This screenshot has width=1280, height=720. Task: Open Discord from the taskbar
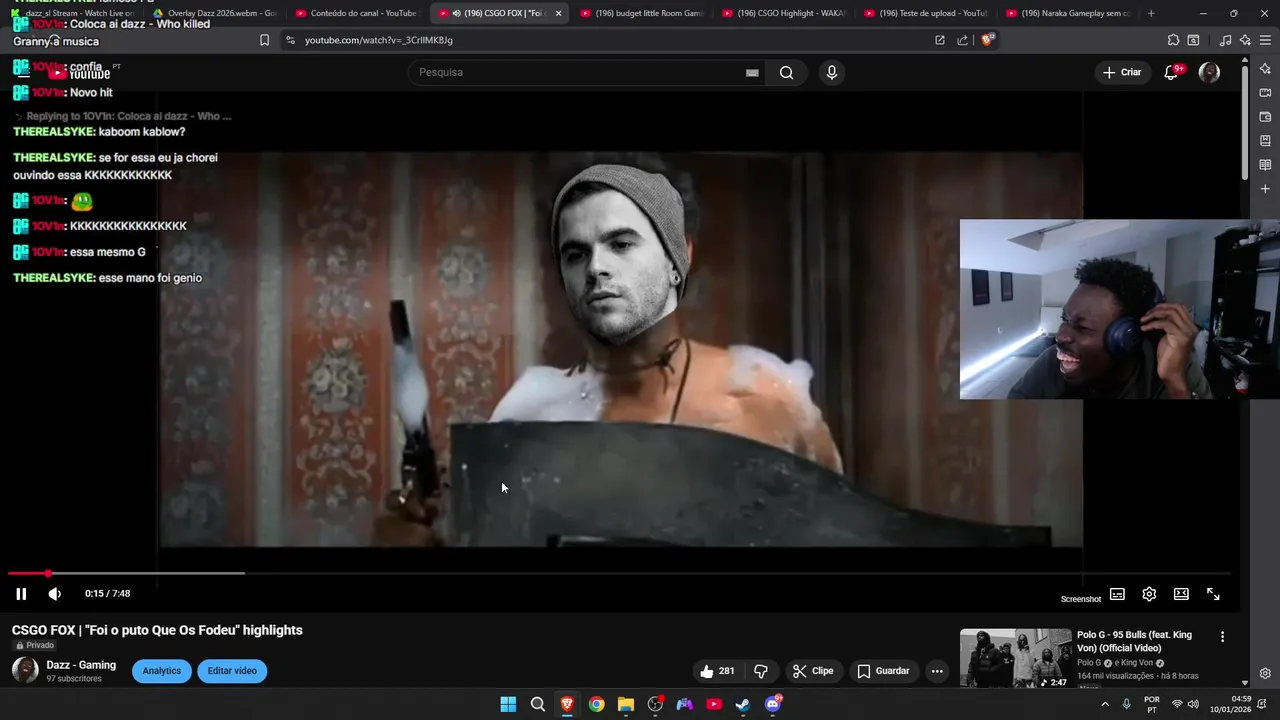pos(773,704)
